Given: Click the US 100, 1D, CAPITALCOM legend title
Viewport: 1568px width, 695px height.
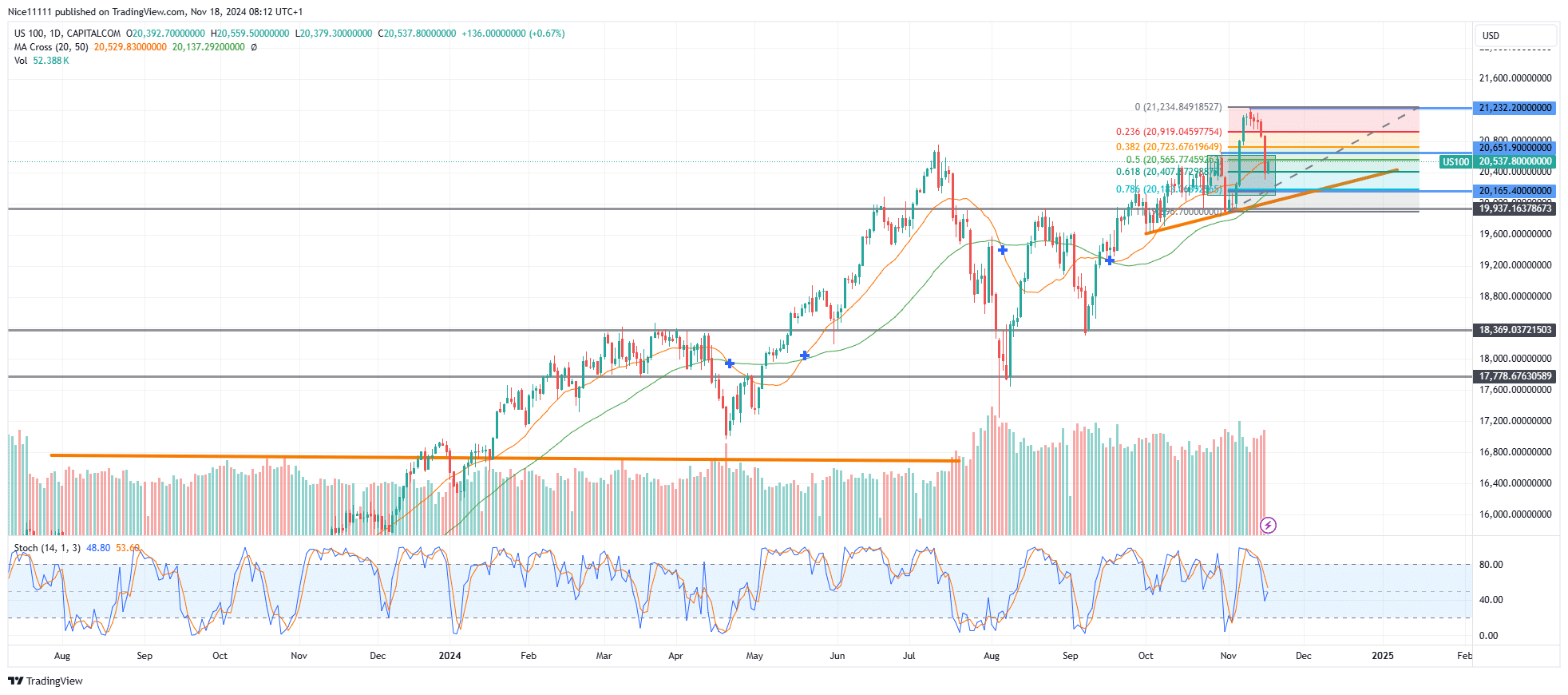Looking at the screenshot, I should pyautogui.click(x=68, y=34).
